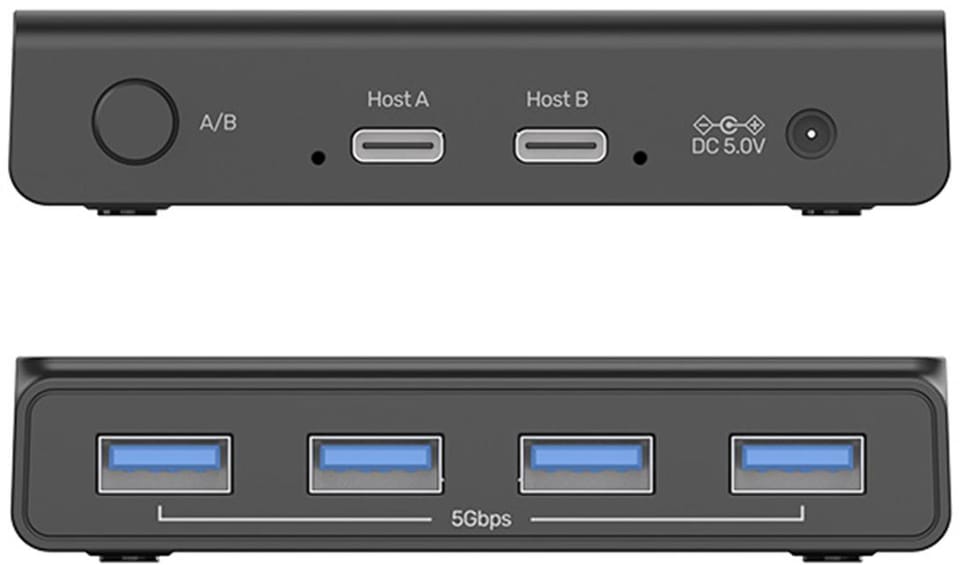The width and height of the screenshot is (960, 565).
Task: Click the right rubber foot of top device
Action: tap(831, 211)
